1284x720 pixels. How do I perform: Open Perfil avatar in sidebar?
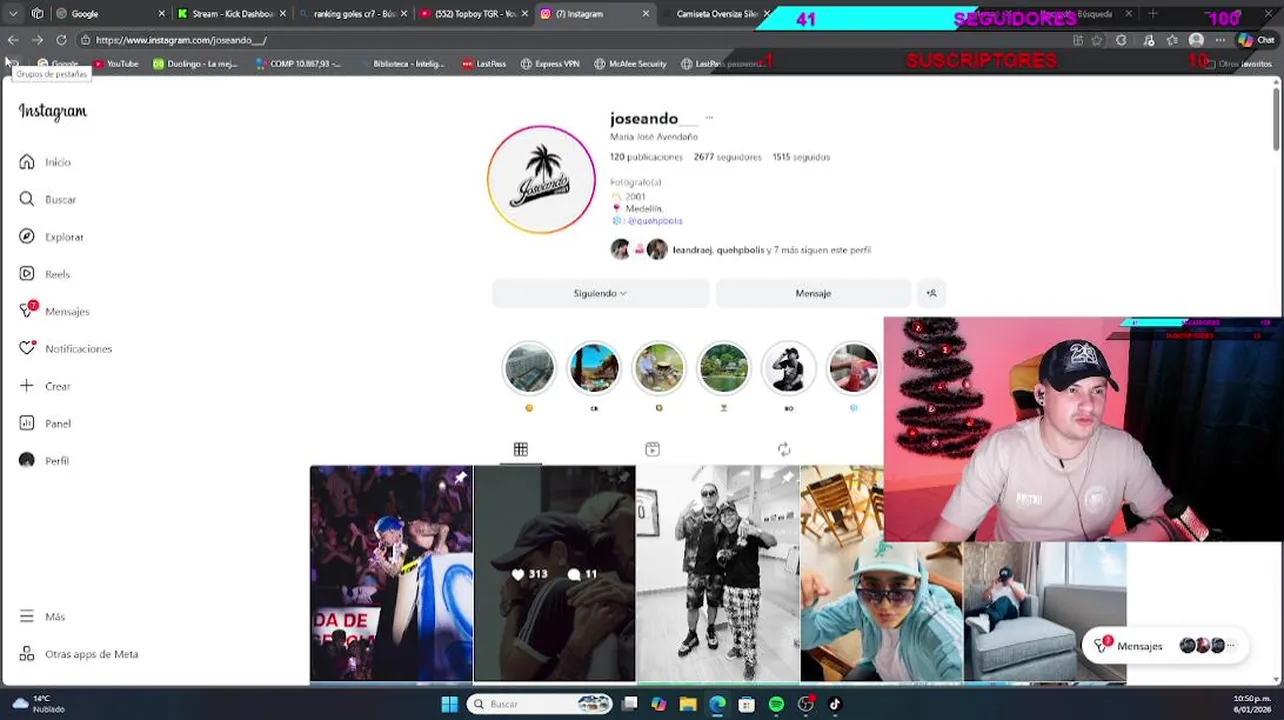point(27,460)
